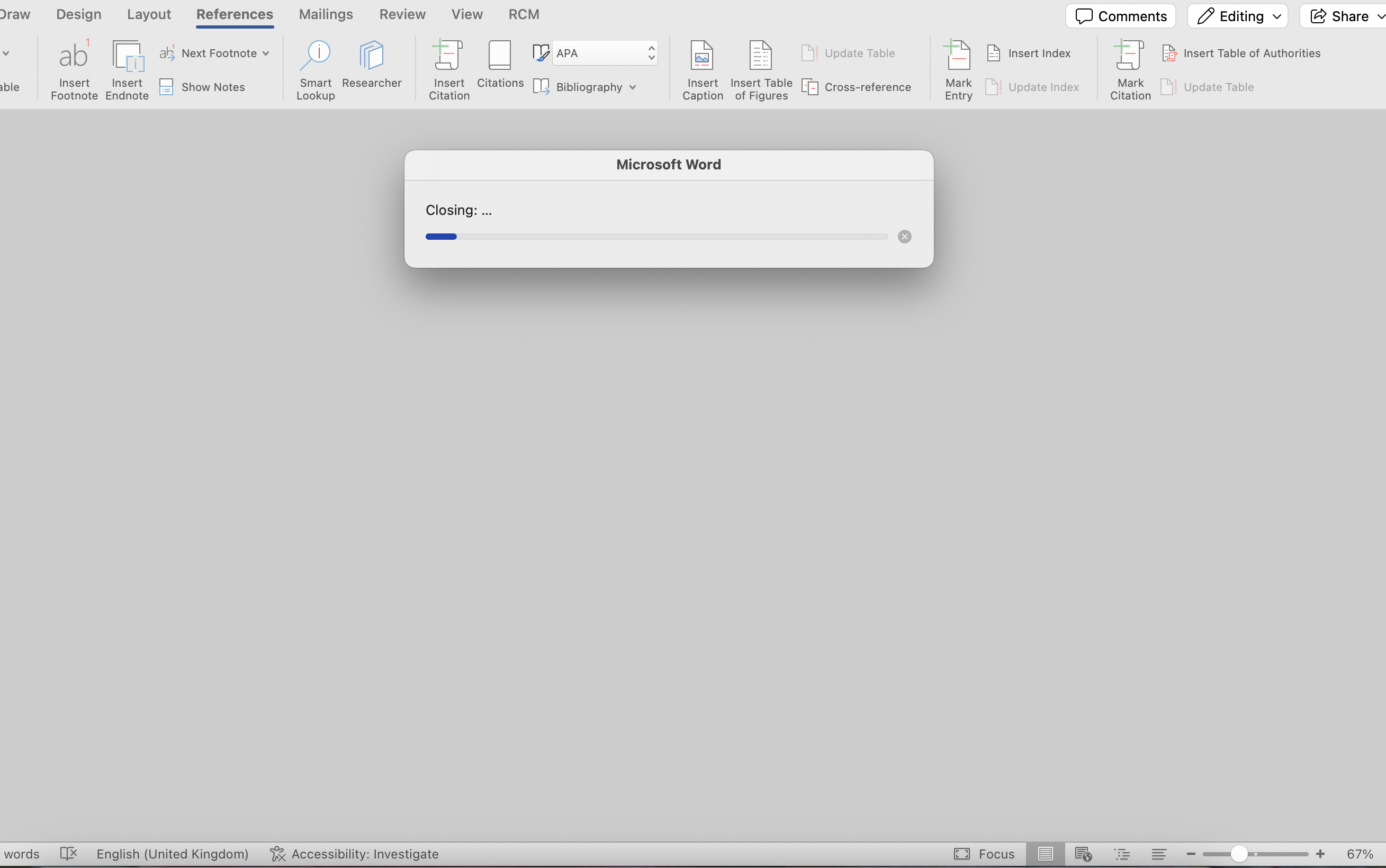Open the Next Footnote dropdown

[x=215, y=53]
